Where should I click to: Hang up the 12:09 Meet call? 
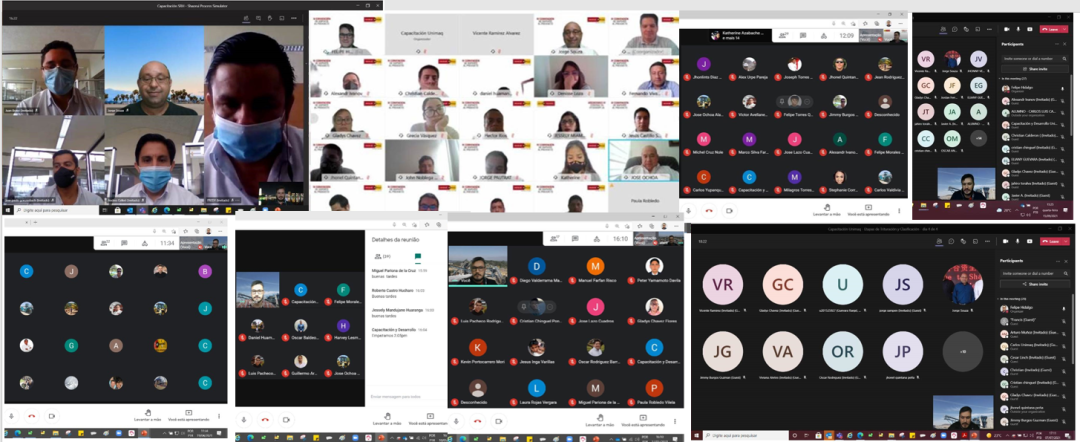[x=709, y=209]
